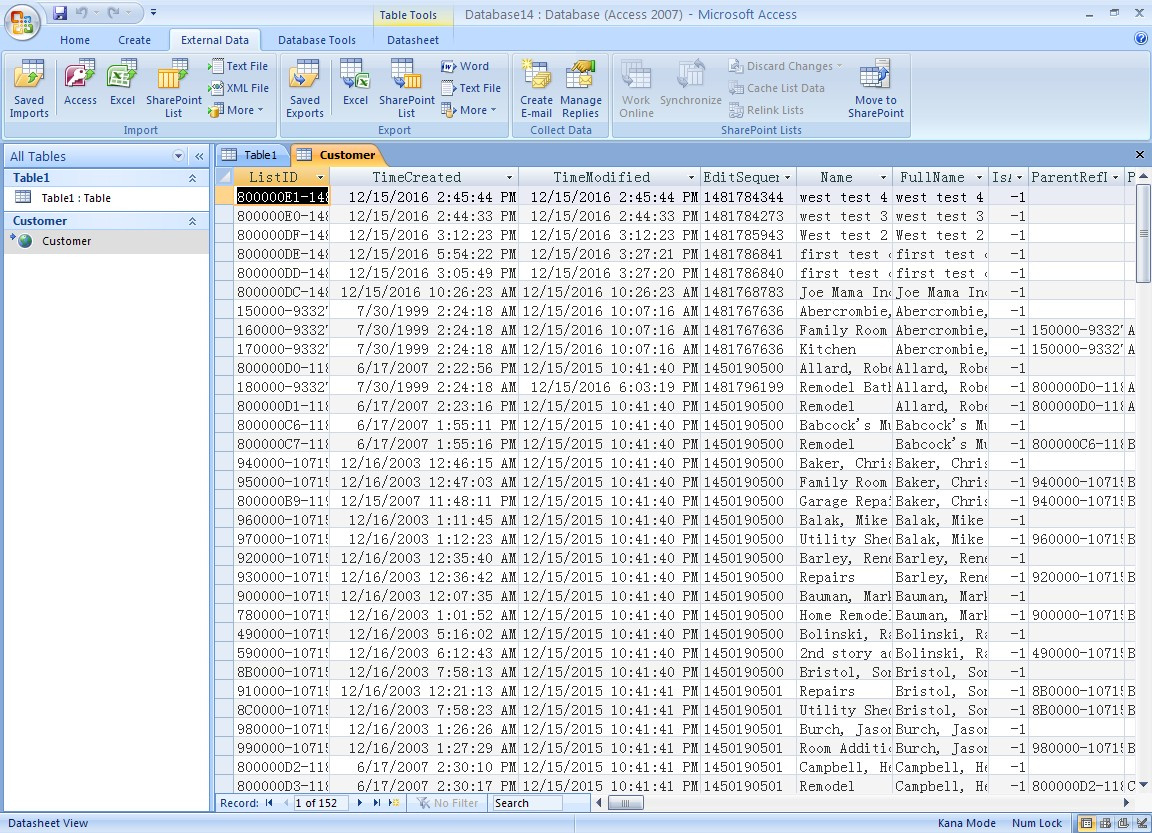1152x833 pixels.
Task: Import from Access database
Action: pyautogui.click(x=80, y=82)
